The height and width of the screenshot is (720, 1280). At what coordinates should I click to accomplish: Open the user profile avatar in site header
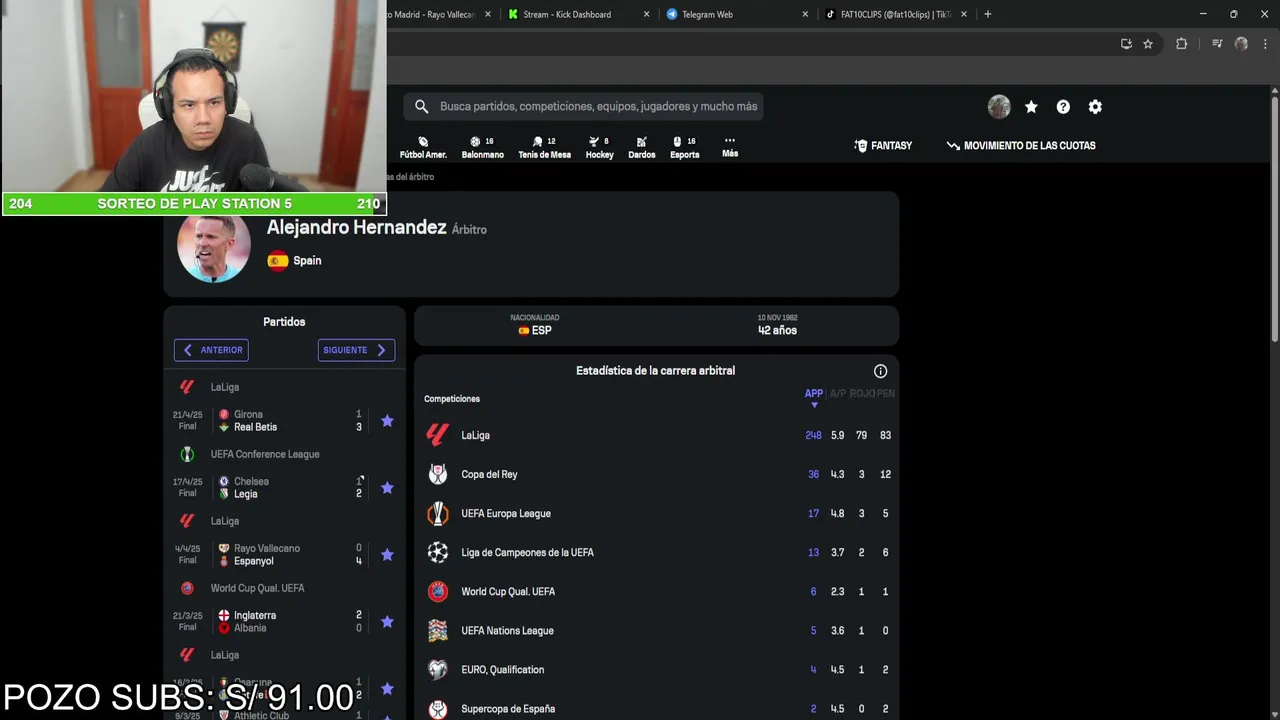click(x=999, y=107)
